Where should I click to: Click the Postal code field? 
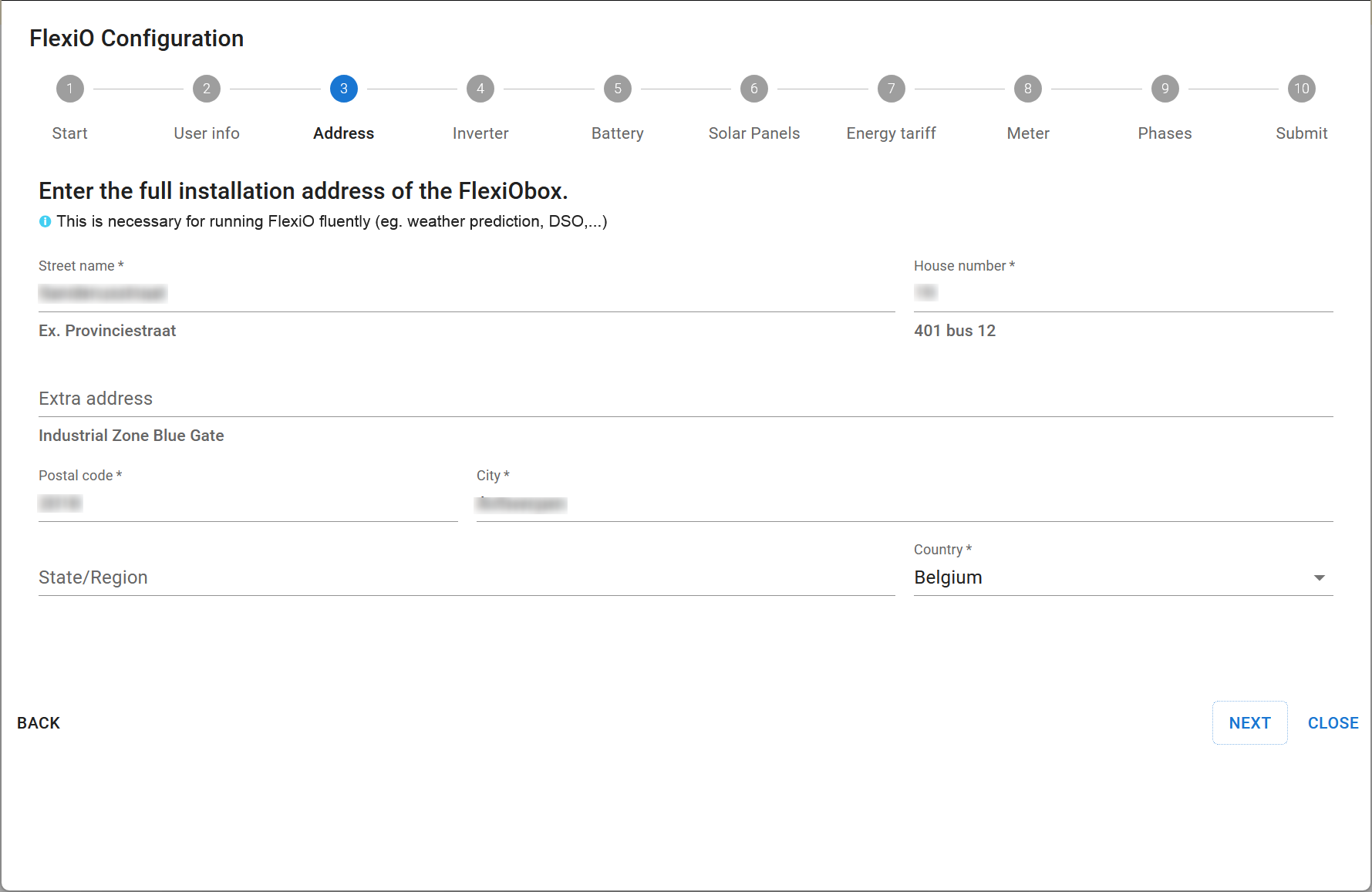pyautogui.click(x=247, y=503)
